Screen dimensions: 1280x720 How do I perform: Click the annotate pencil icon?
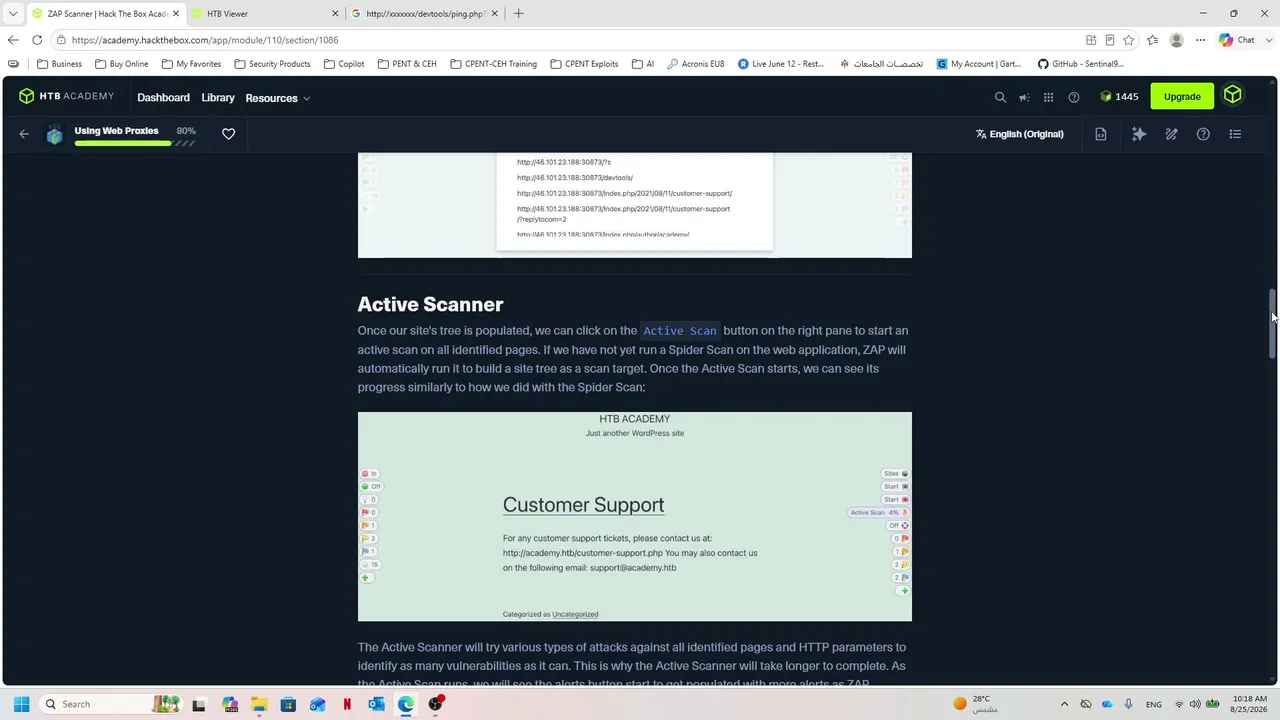coord(1171,134)
